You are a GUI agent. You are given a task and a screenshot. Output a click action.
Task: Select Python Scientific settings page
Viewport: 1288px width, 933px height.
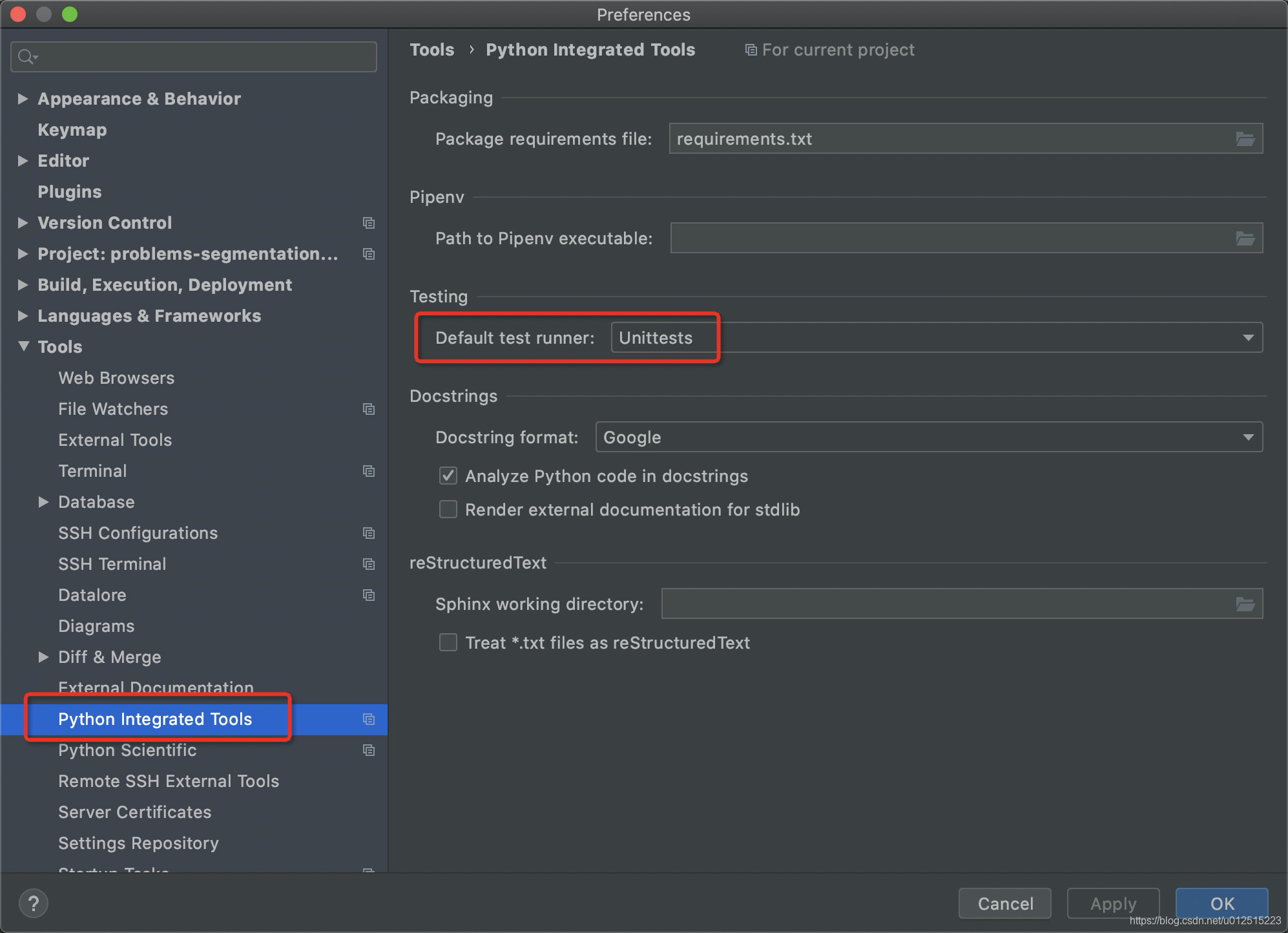pyautogui.click(x=127, y=750)
